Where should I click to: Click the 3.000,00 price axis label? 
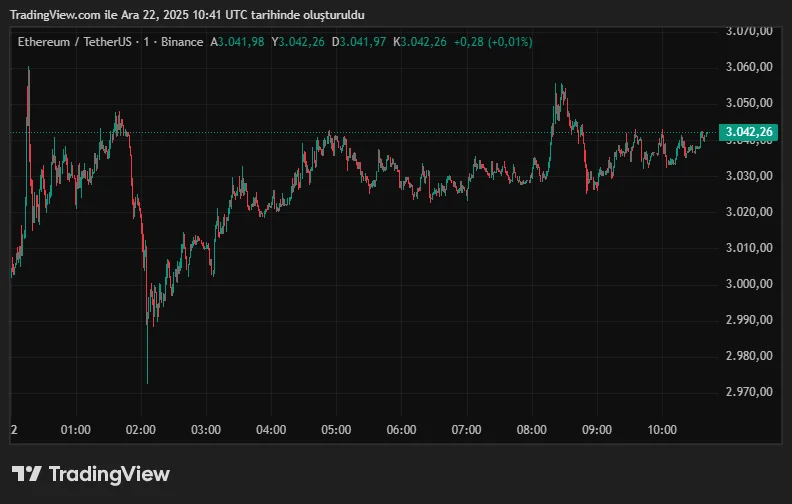[x=749, y=284]
